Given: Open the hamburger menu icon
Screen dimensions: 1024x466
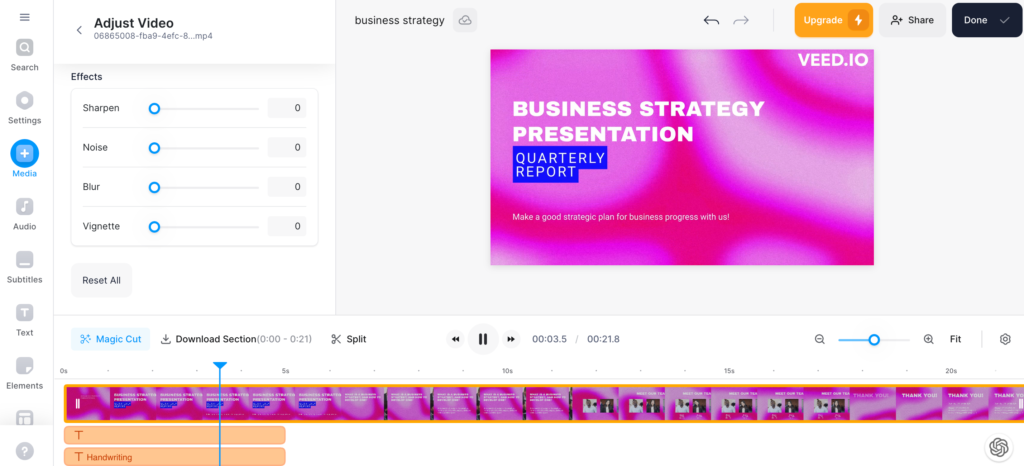Looking at the screenshot, I should (25, 17).
